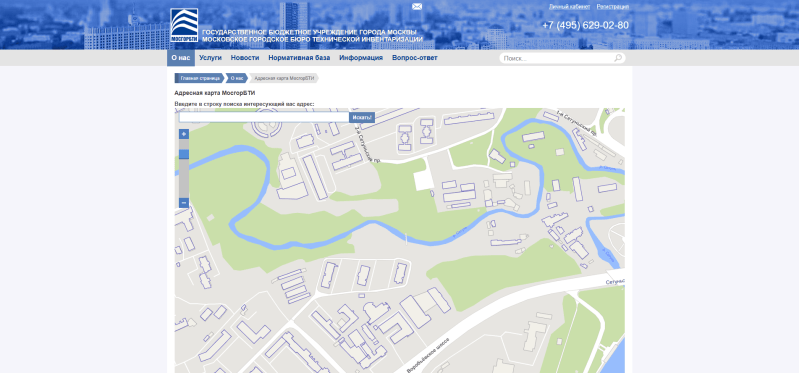Click the "Искать!" button

362,118
